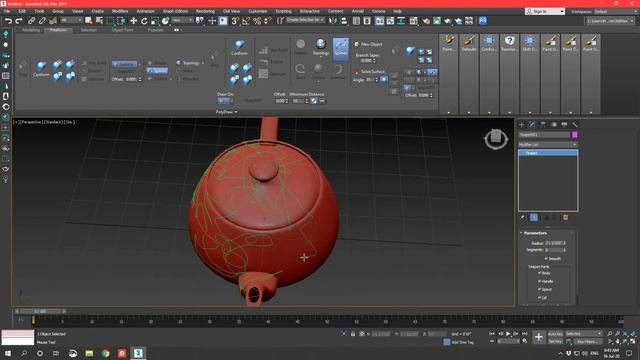640x360 pixels.
Task: Open the Display tab in command panel
Action: coord(564,124)
